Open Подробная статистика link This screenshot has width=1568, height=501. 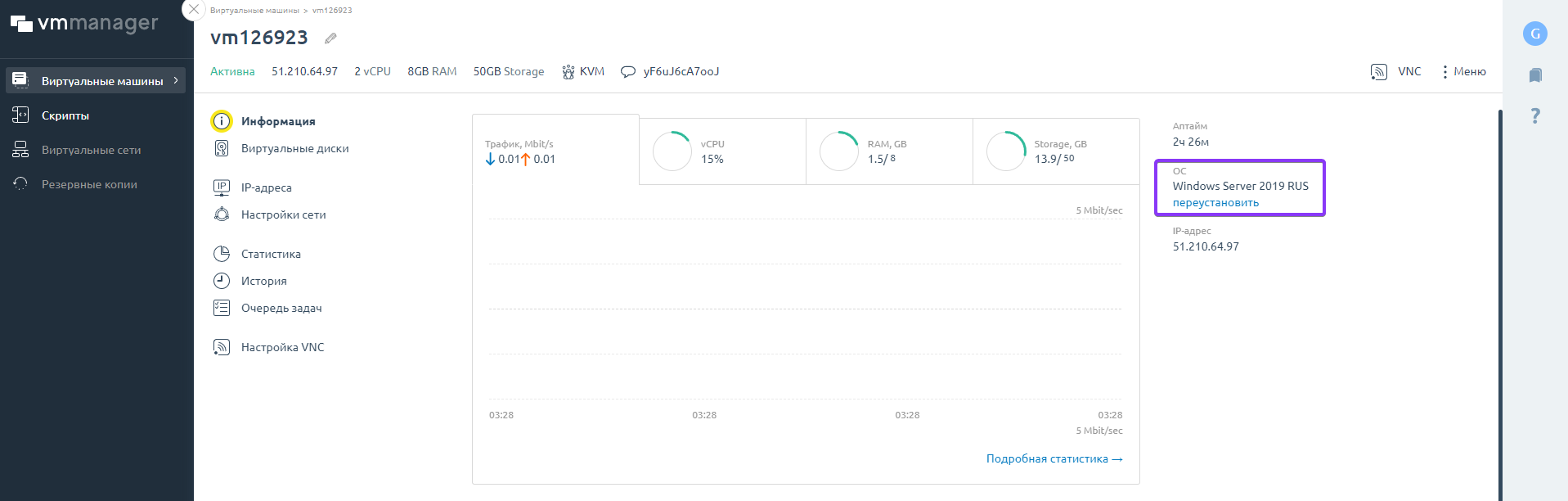(x=1054, y=459)
